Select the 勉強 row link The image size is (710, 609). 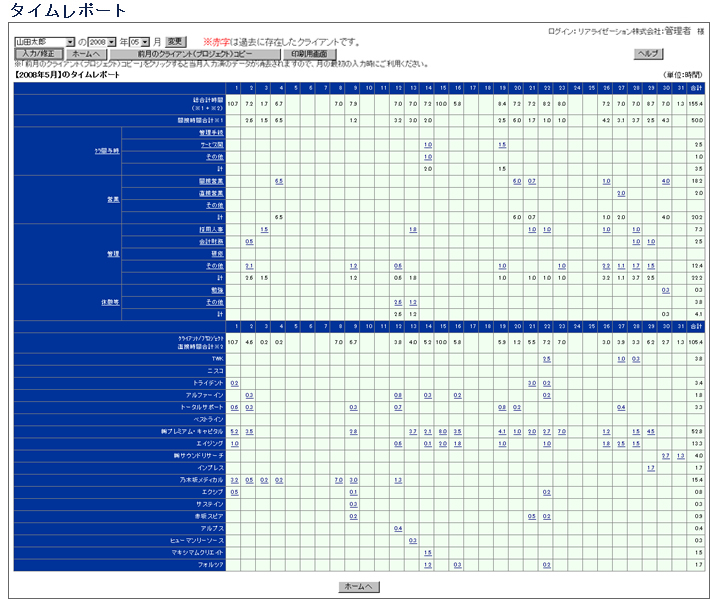(216, 289)
